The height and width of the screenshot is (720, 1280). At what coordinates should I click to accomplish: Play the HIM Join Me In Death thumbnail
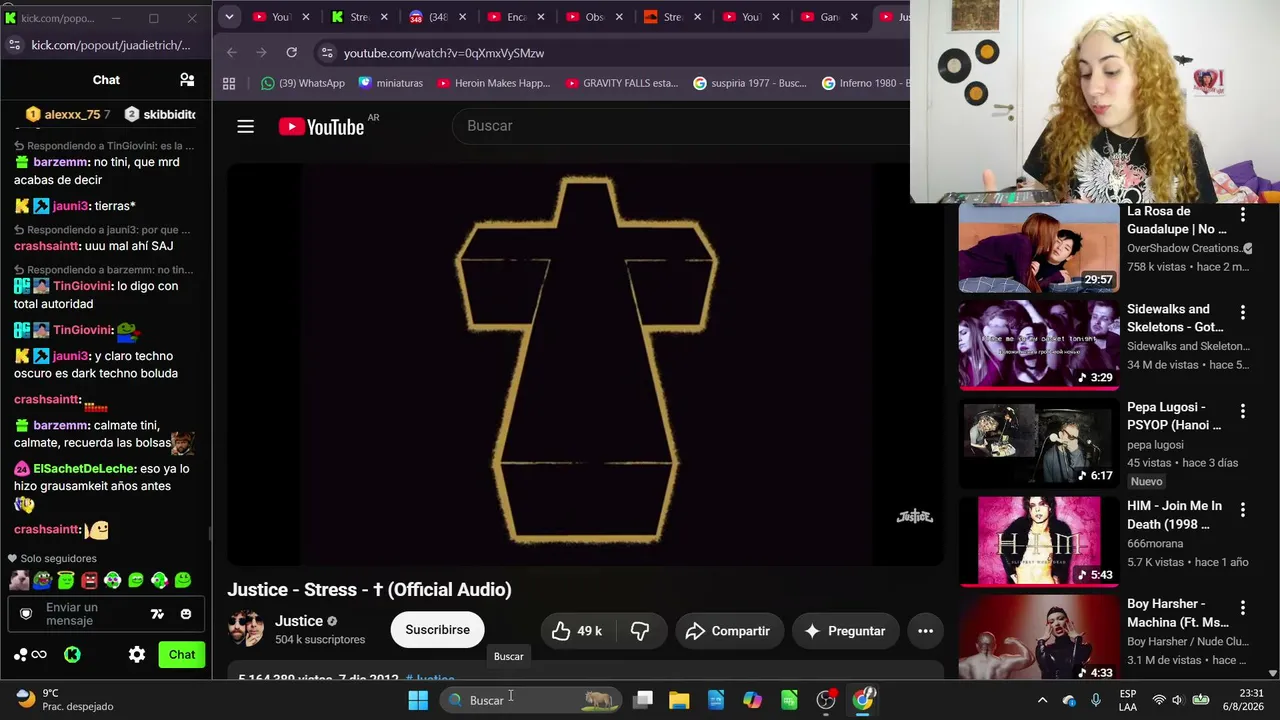coord(1039,541)
